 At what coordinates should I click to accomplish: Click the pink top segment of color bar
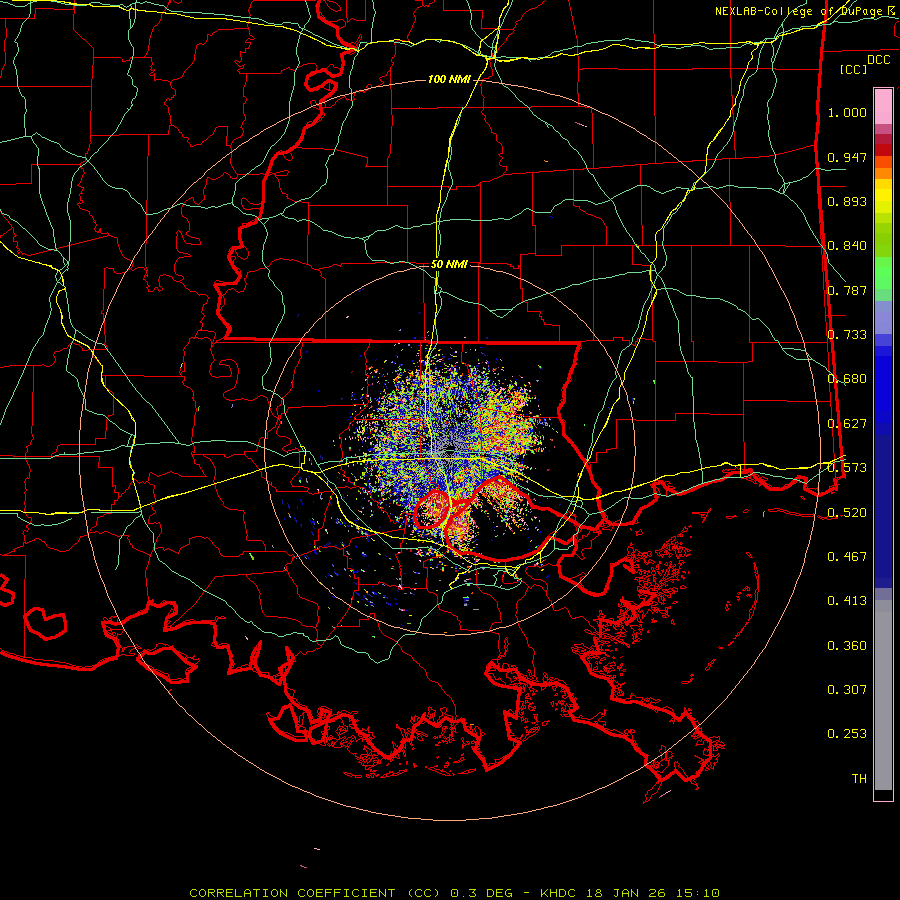click(x=883, y=106)
